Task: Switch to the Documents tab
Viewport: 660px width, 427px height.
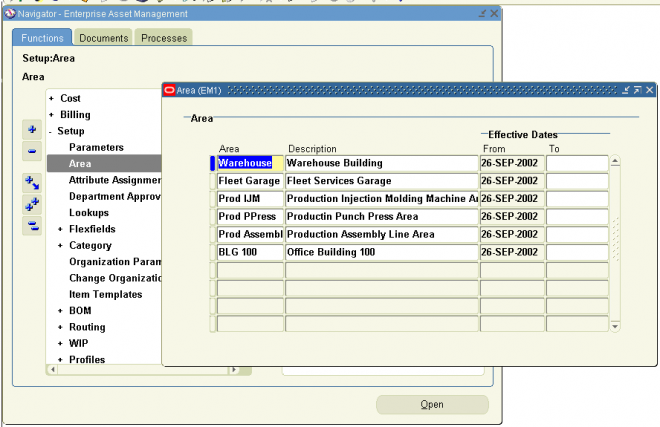Action: [104, 38]
